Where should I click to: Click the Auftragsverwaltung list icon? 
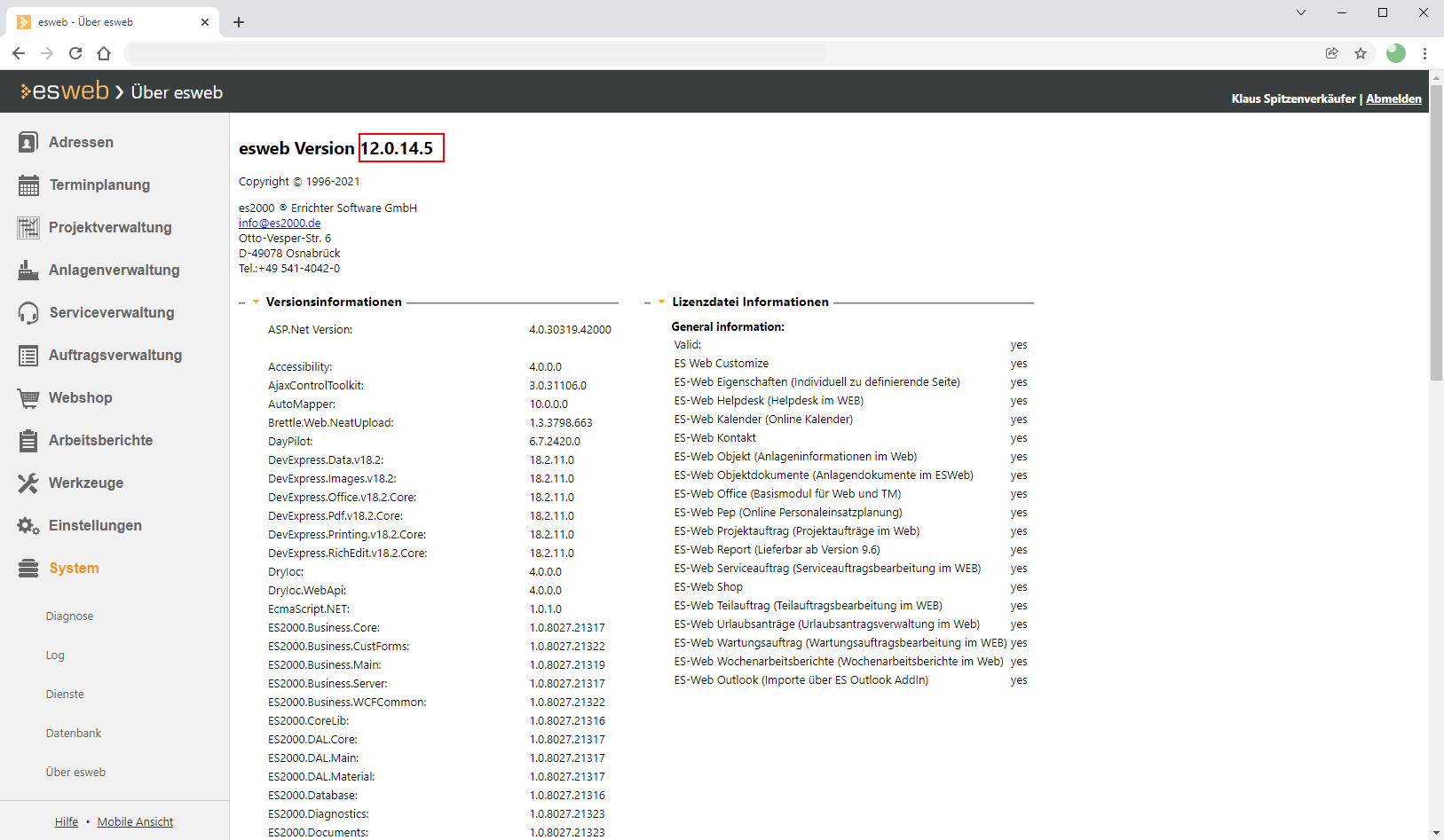(28, 355)
